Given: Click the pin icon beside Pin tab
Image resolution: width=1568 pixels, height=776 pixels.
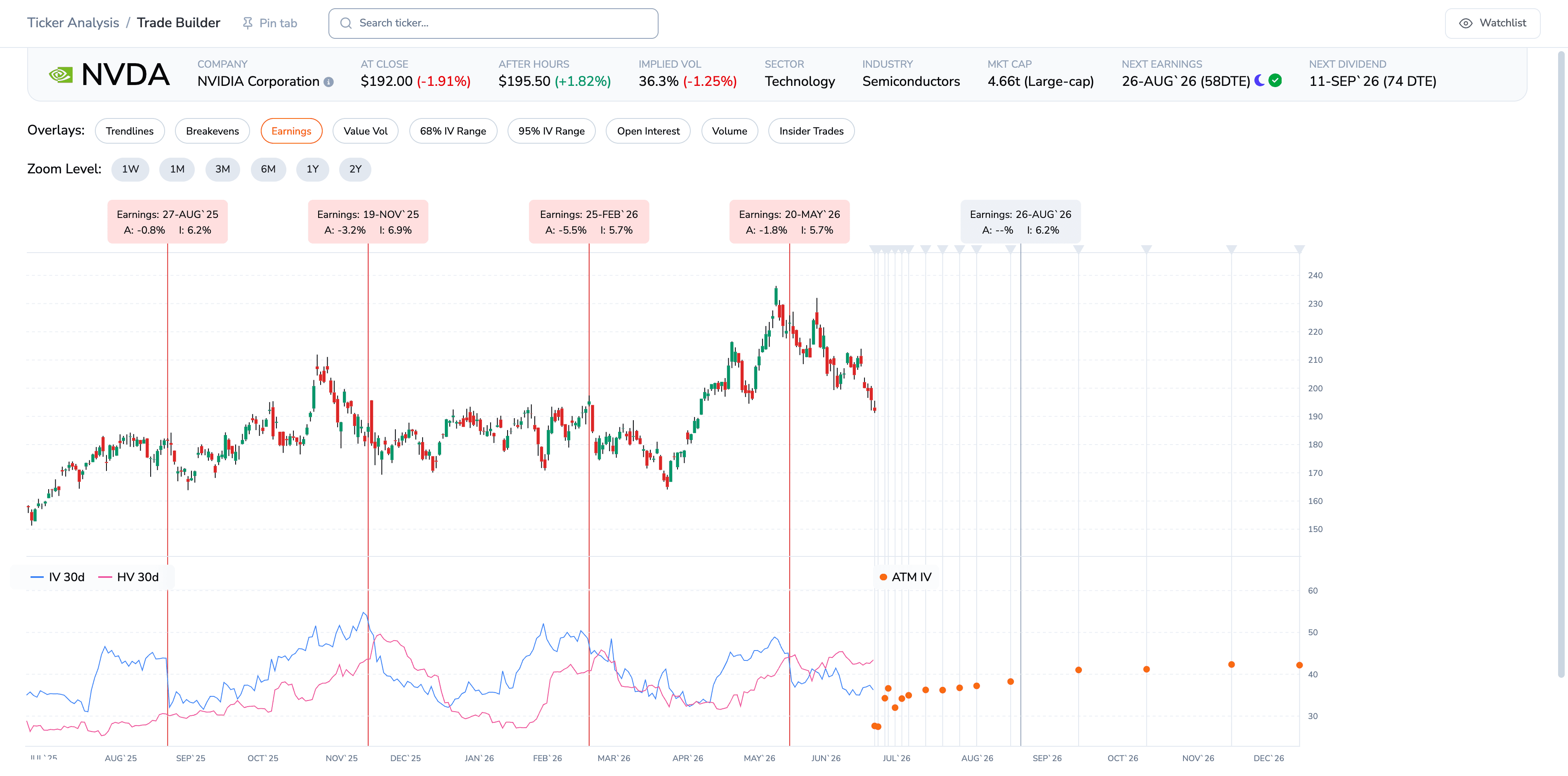Looking at the screenshot, I should (248, 23).
